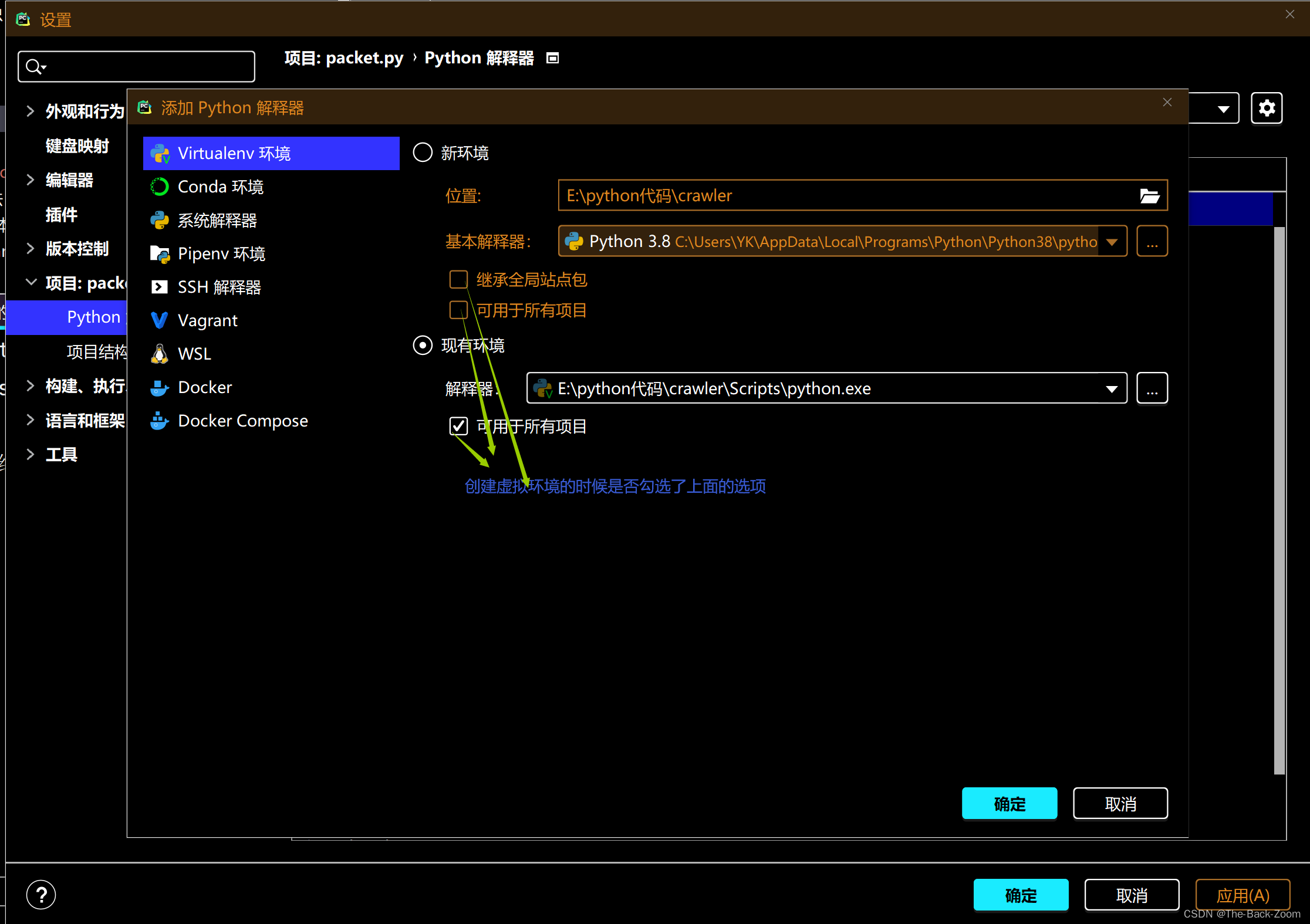Open the SSH interpreter option

tap(271, 287)
